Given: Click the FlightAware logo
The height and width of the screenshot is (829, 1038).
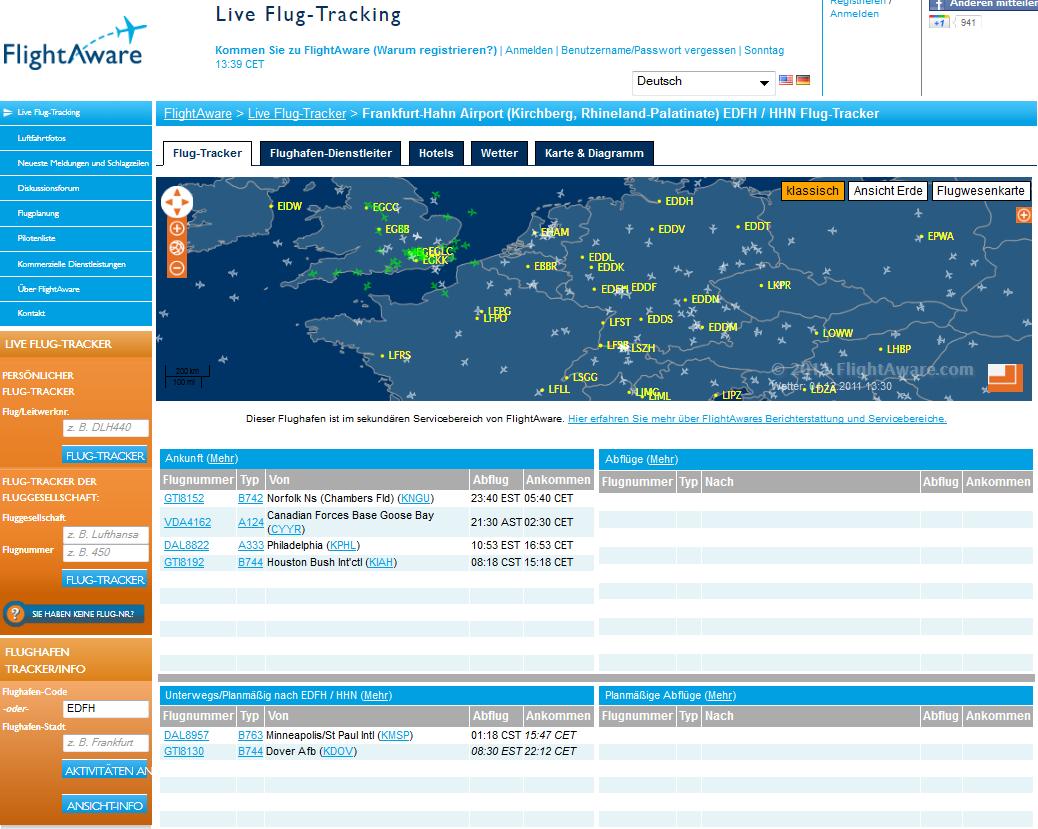Looking at the screenshot, I should [x=73, y=43].
